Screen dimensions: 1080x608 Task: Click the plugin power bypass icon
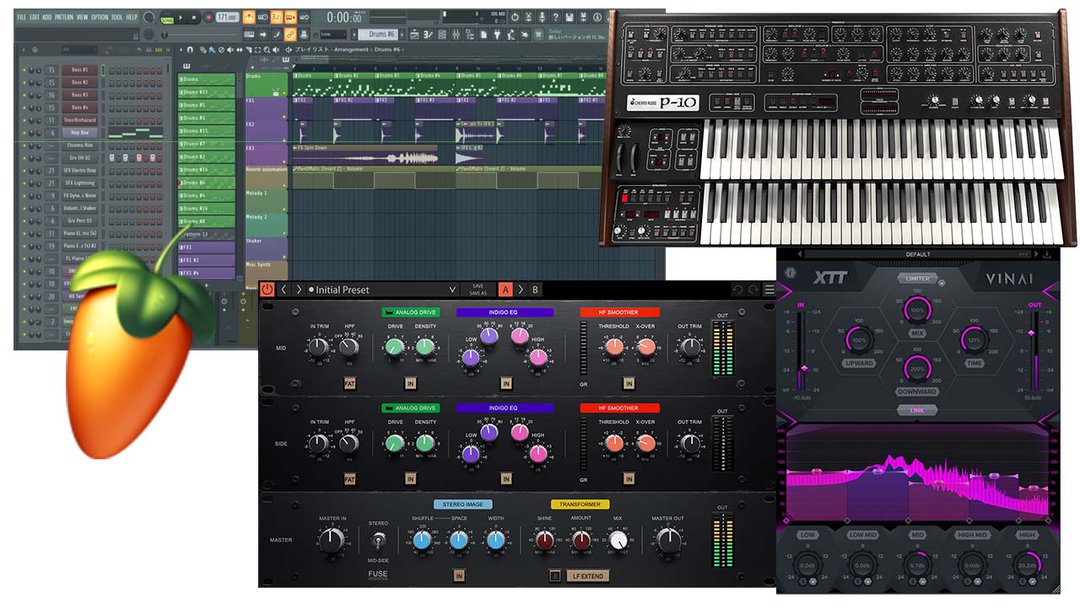267,290
